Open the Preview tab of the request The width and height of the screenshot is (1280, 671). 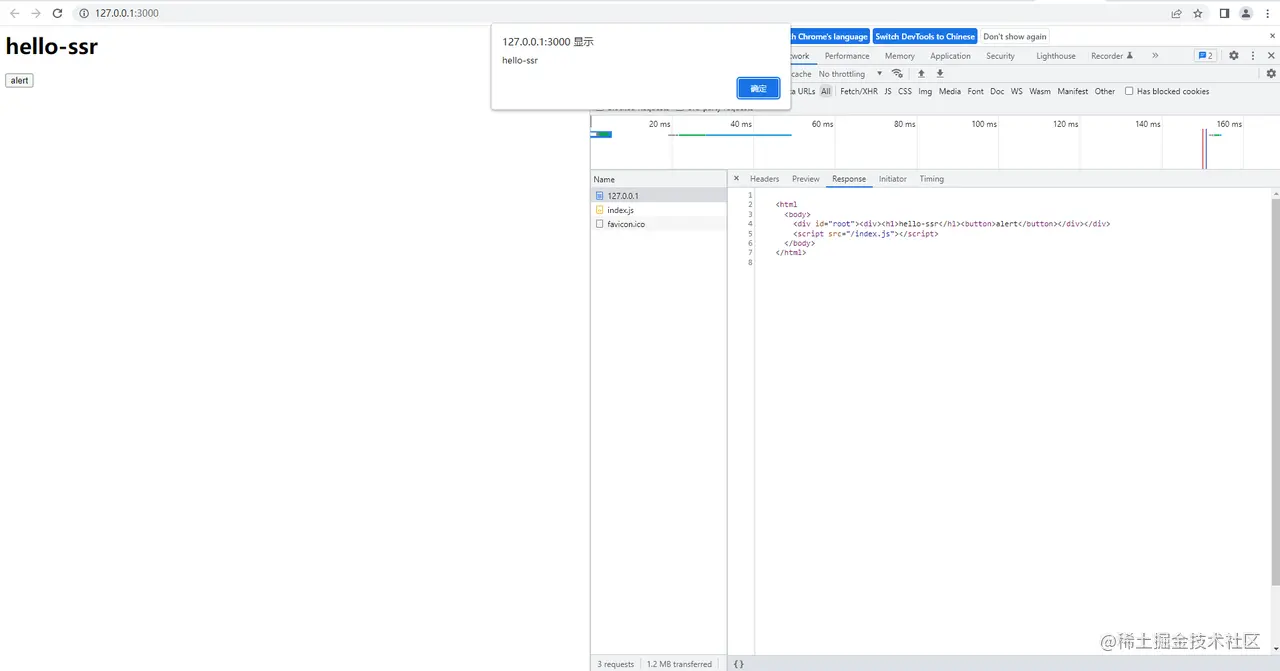(x=806, y=179)
